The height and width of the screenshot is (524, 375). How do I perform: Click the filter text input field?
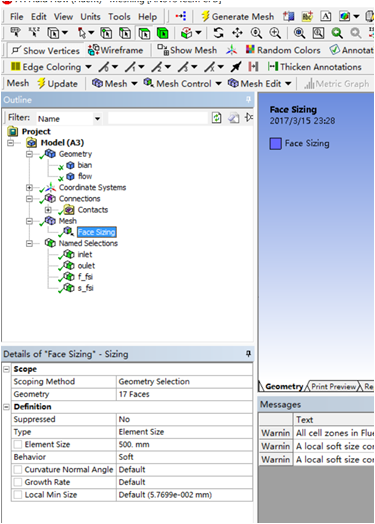(x=158, y=118)
